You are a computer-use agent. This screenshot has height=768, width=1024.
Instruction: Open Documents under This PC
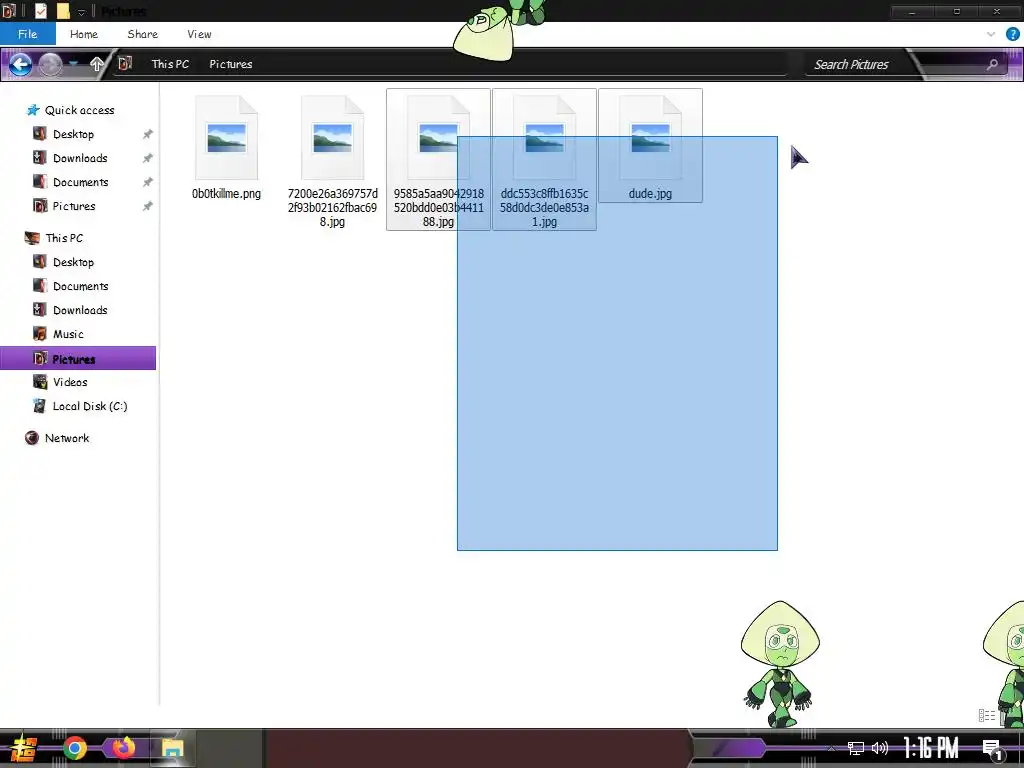80,287
